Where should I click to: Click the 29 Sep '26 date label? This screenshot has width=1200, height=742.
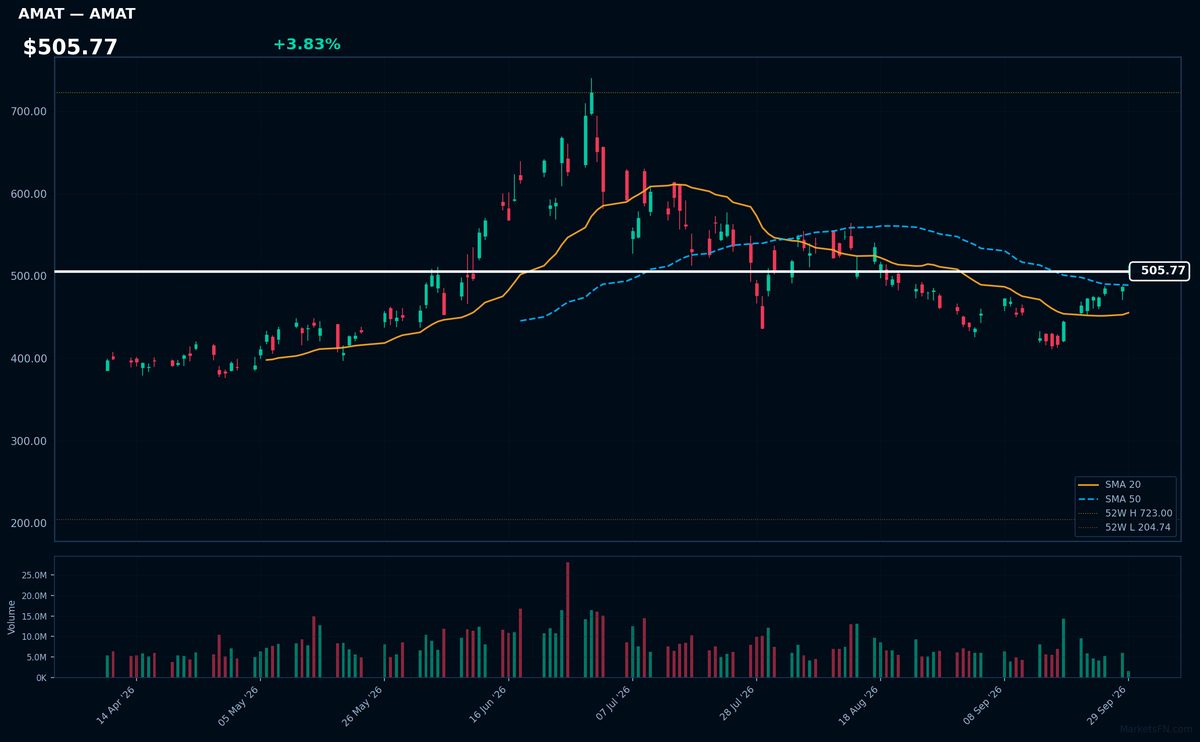[x=1108, y=706]
